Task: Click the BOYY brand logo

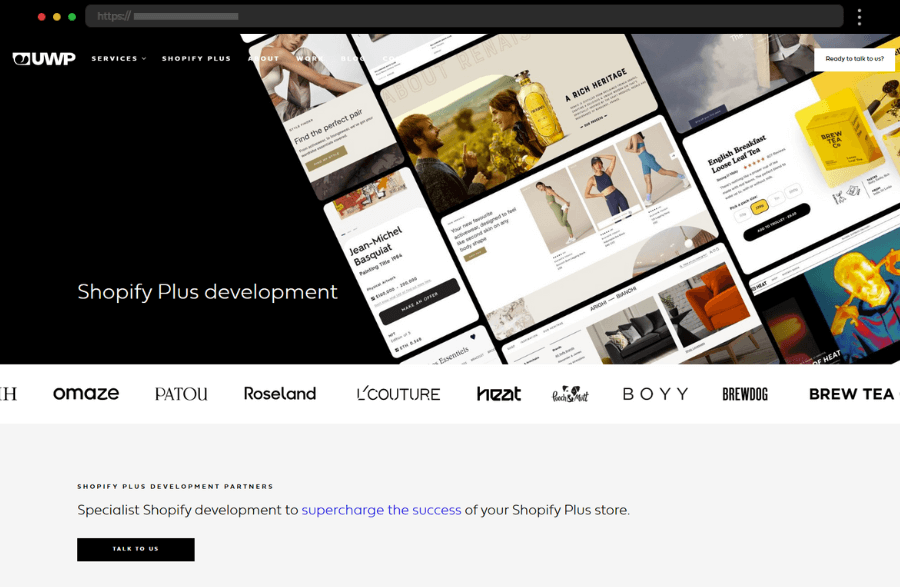Action: point(655,394)
